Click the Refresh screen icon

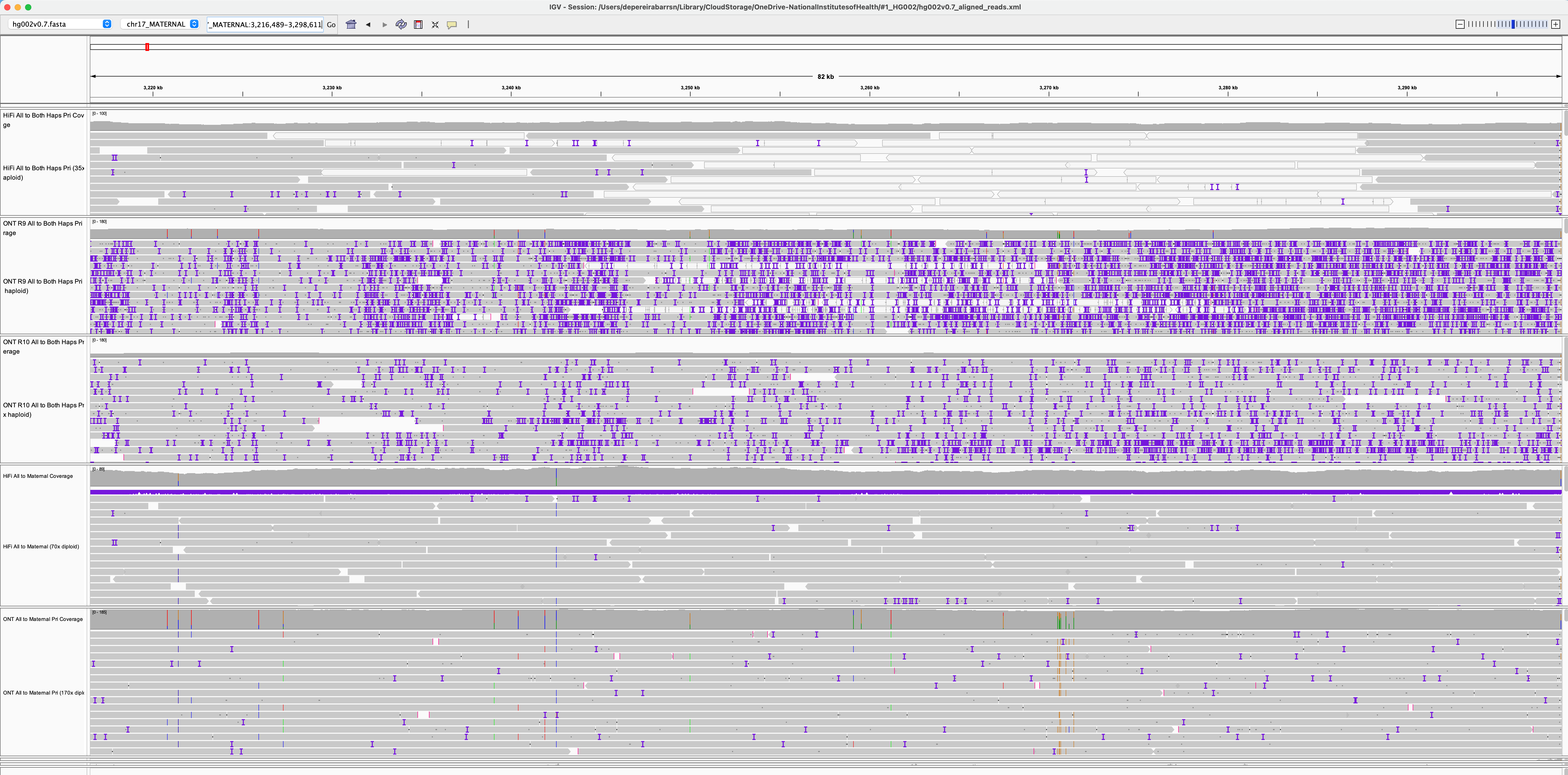tap(401, 24)
